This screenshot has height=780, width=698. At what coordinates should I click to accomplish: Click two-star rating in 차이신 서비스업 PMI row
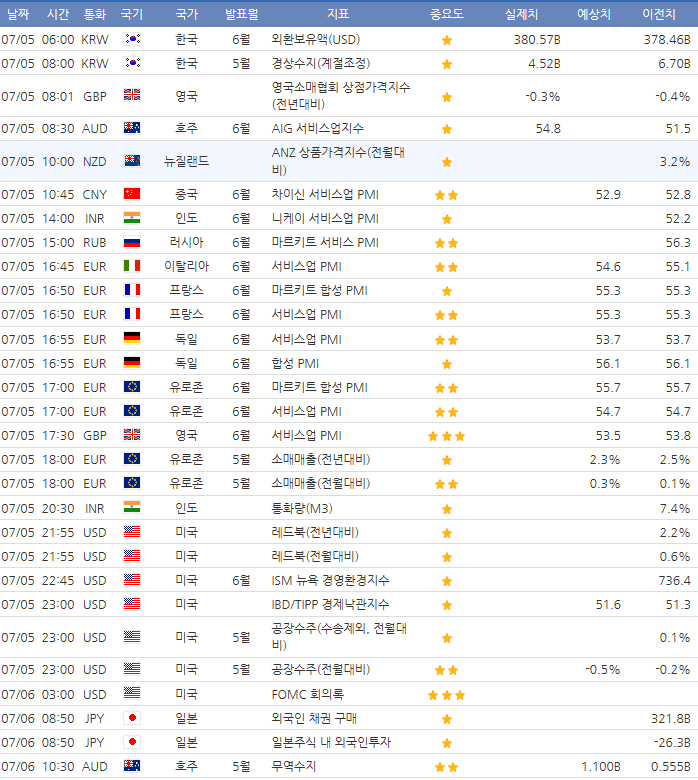tap(446, 195)
